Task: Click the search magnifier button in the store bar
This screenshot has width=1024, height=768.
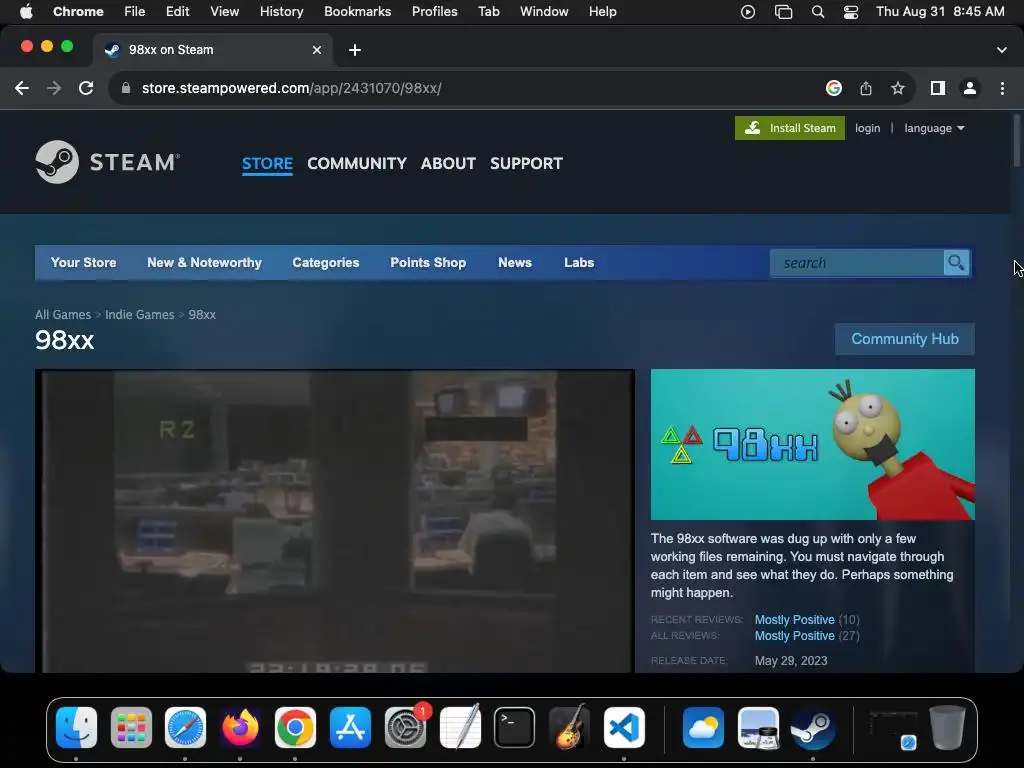Action: coord(956,263)
